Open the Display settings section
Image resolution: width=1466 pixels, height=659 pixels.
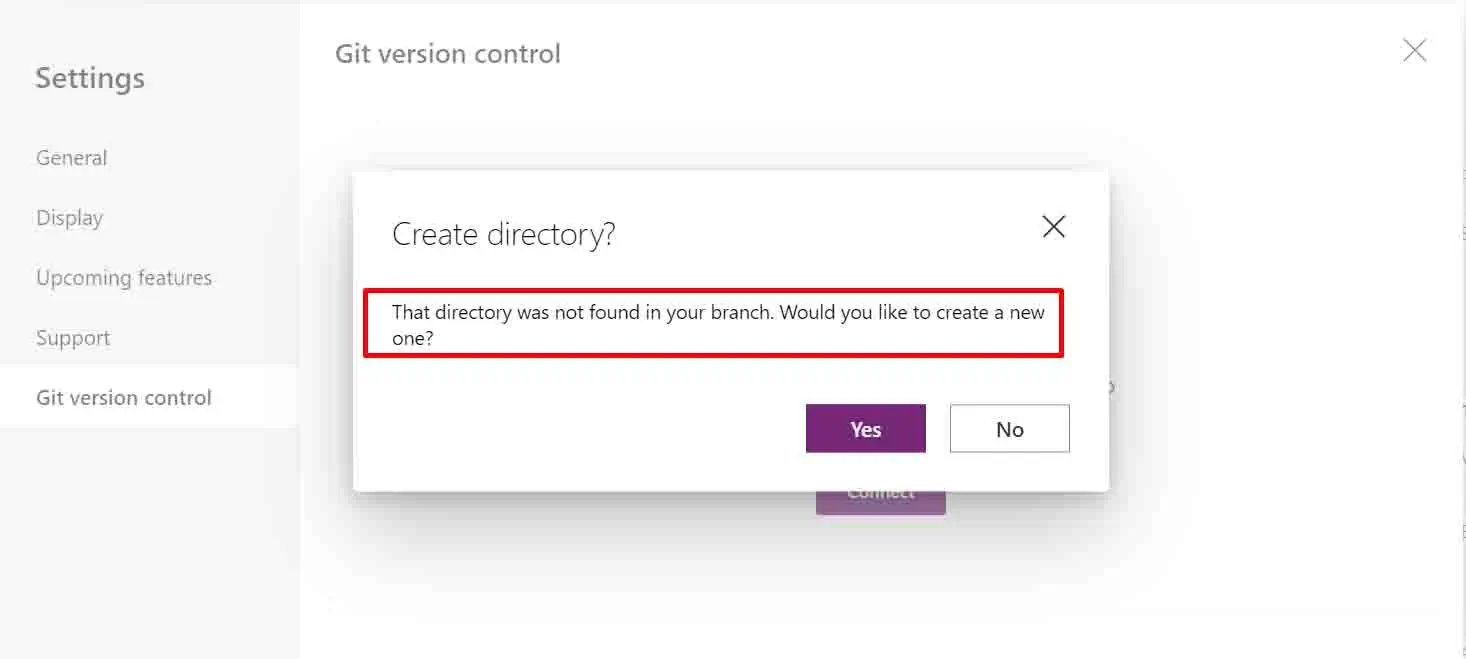pyautogui.click(x=69, y=218)
